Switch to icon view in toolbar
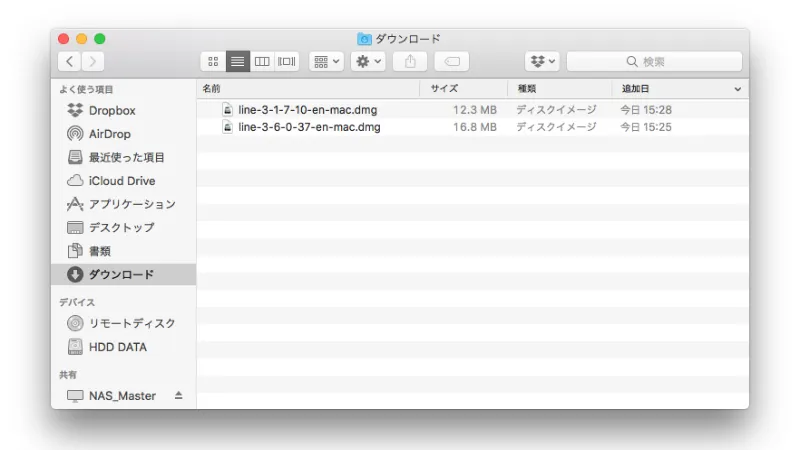800x450 pixels. [213, 62]
